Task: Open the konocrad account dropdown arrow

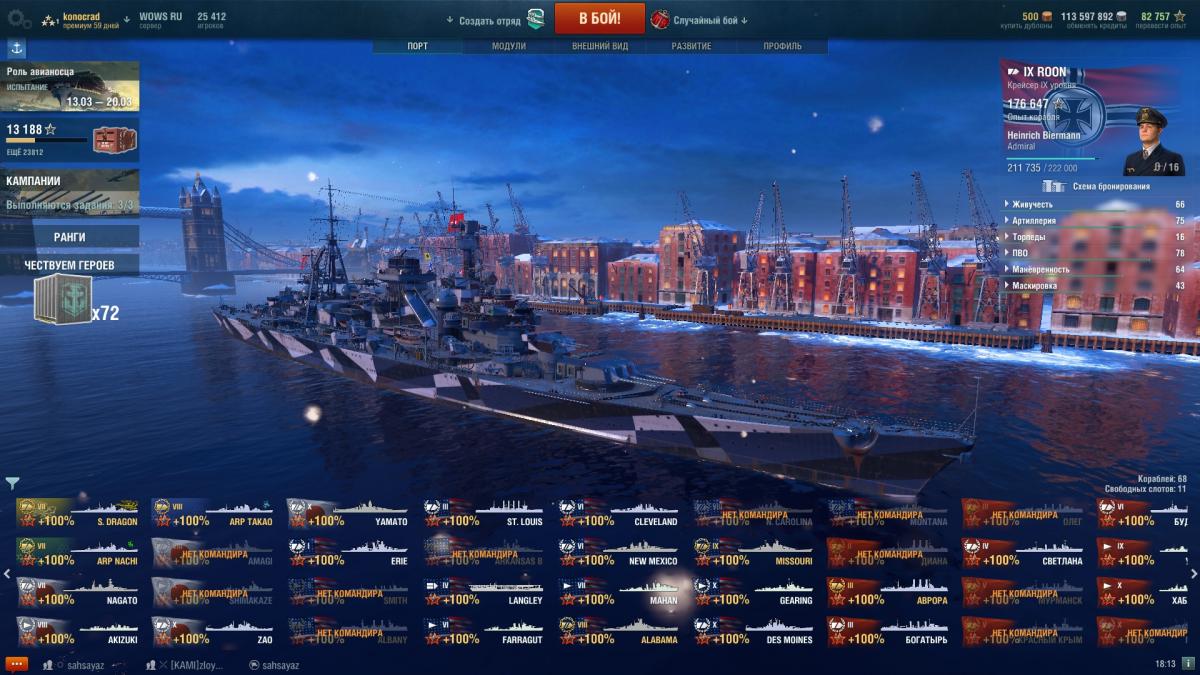Action: 127,20
